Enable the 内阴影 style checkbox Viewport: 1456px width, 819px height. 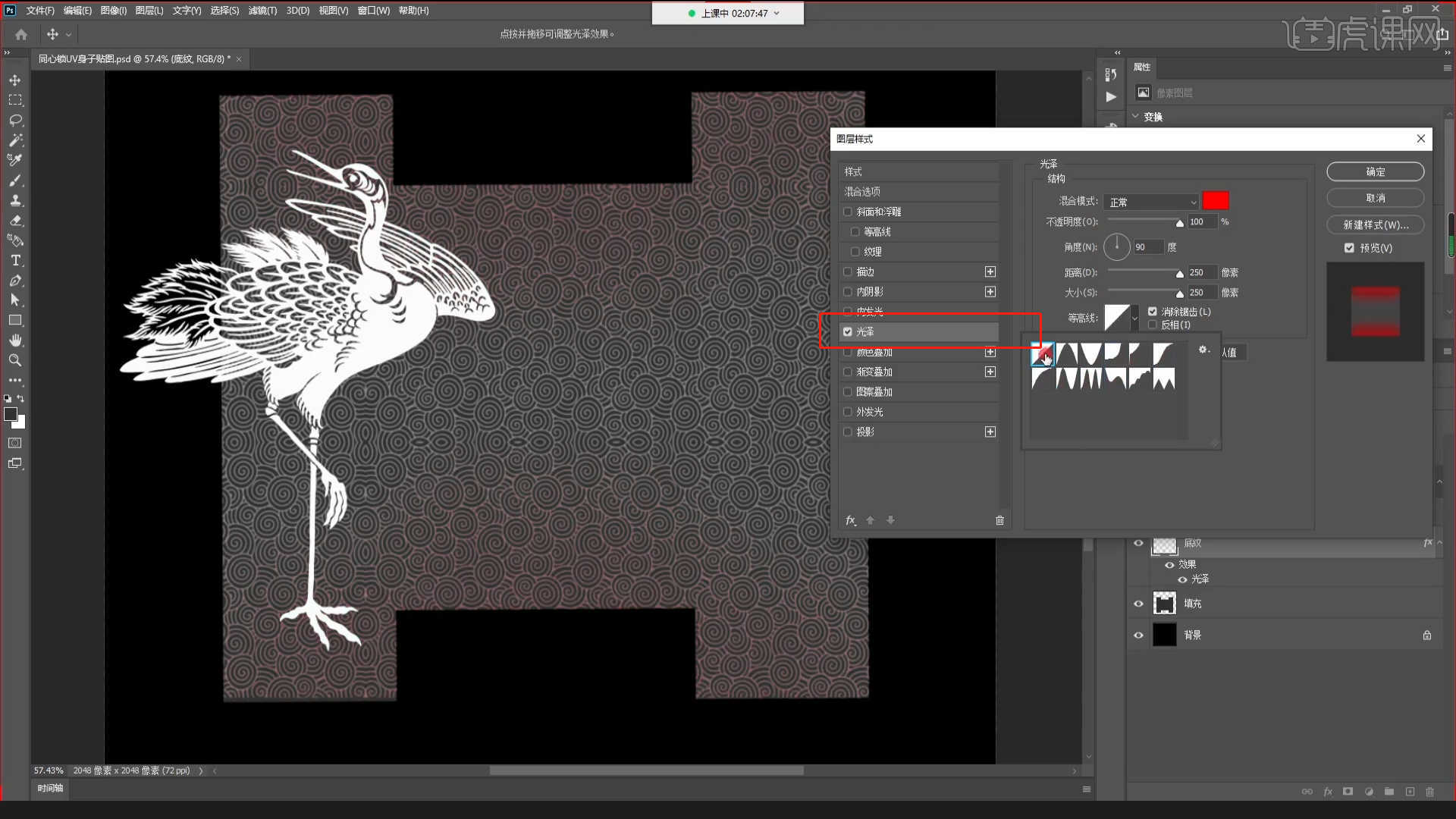(848, 291)
